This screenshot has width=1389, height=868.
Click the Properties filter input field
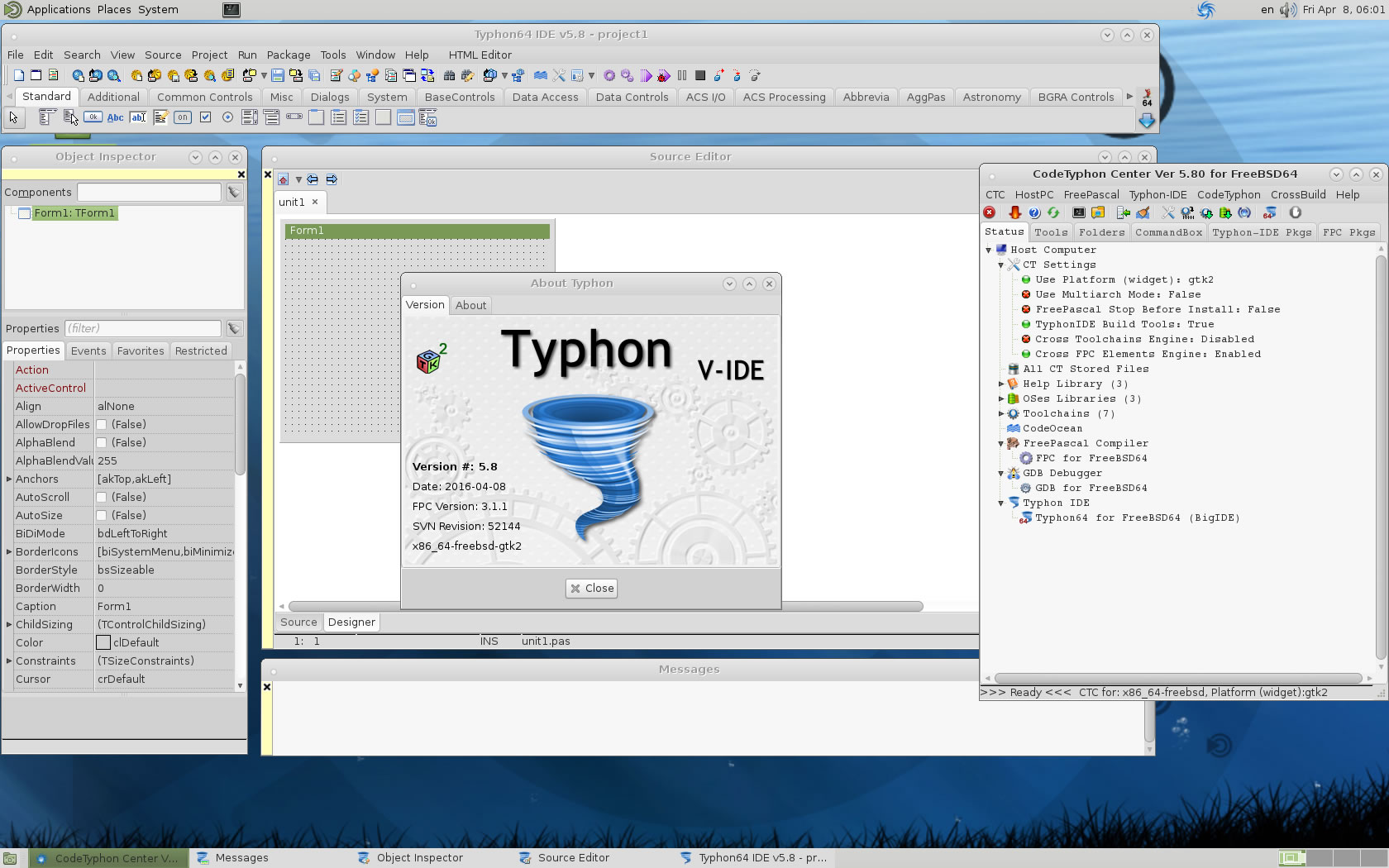coord(143,329)
